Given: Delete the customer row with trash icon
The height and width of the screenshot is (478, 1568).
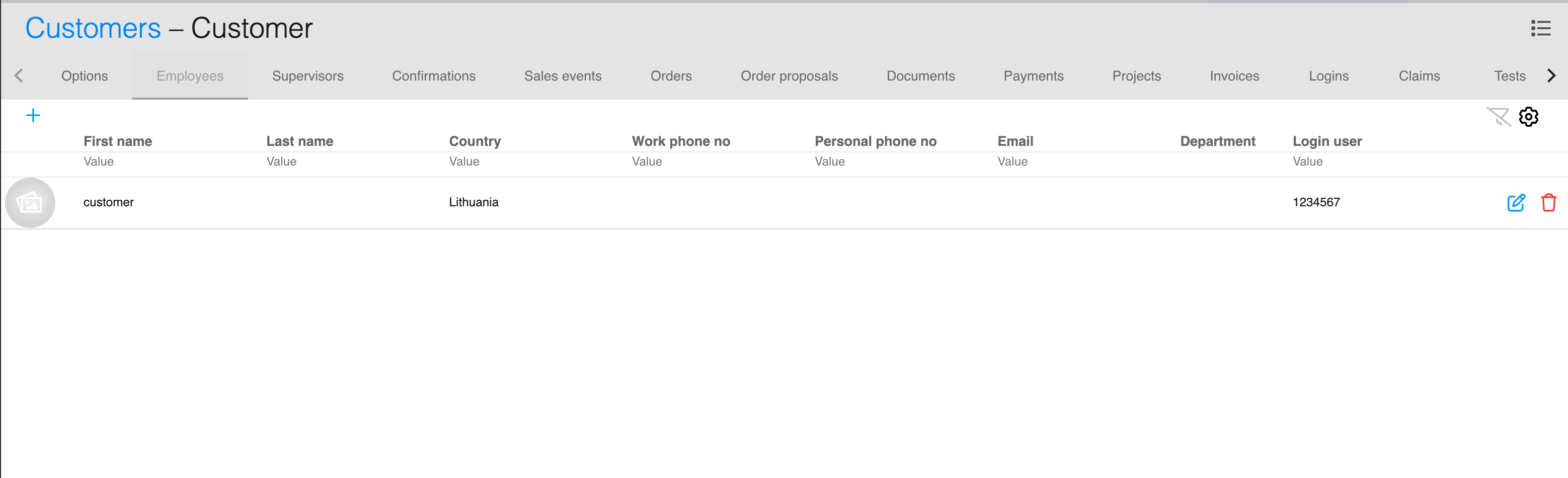Looking at the screenshot, I should (x=1548, y=202).
